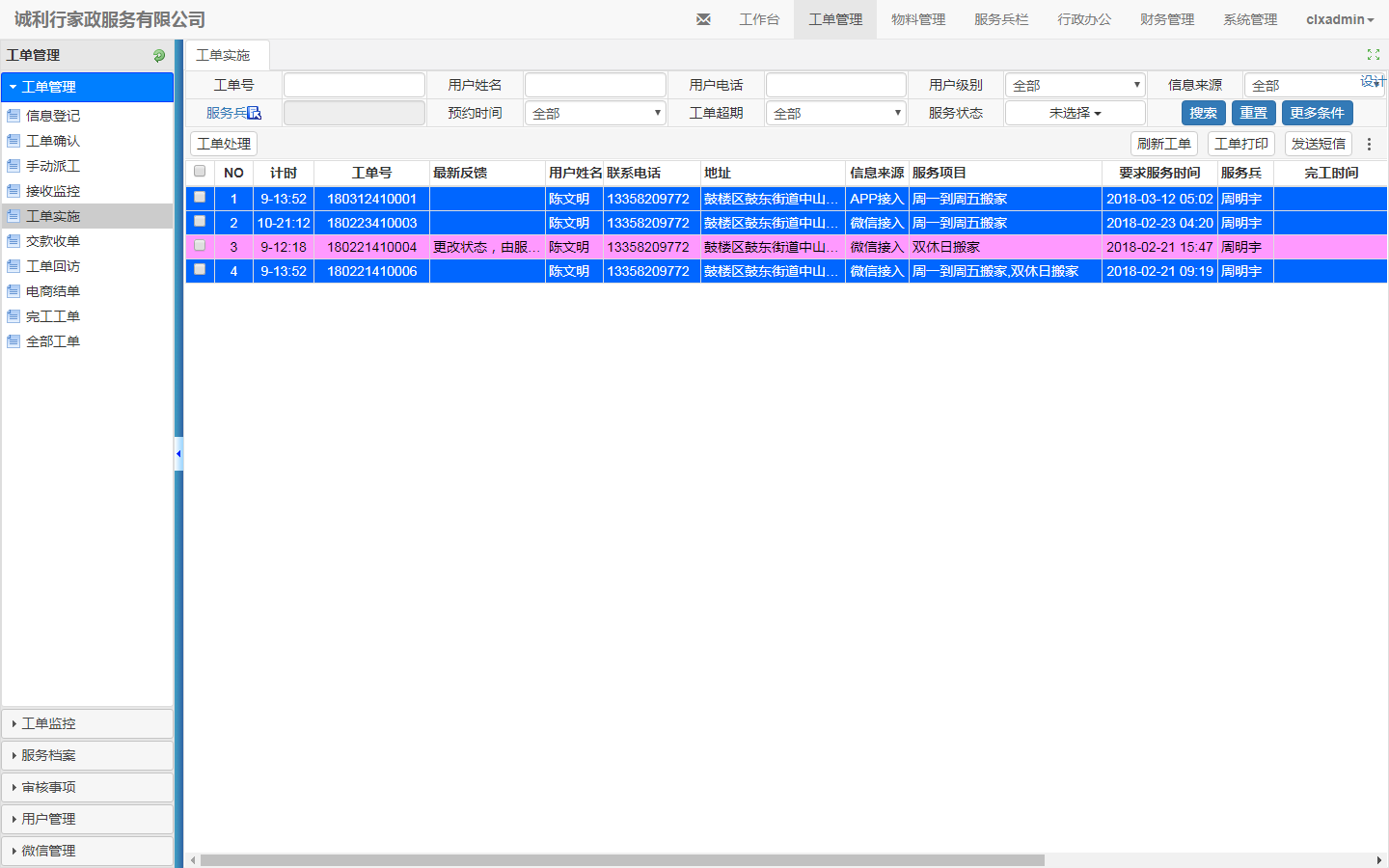Check the checkbox for order 180312410001

(200, 198)
